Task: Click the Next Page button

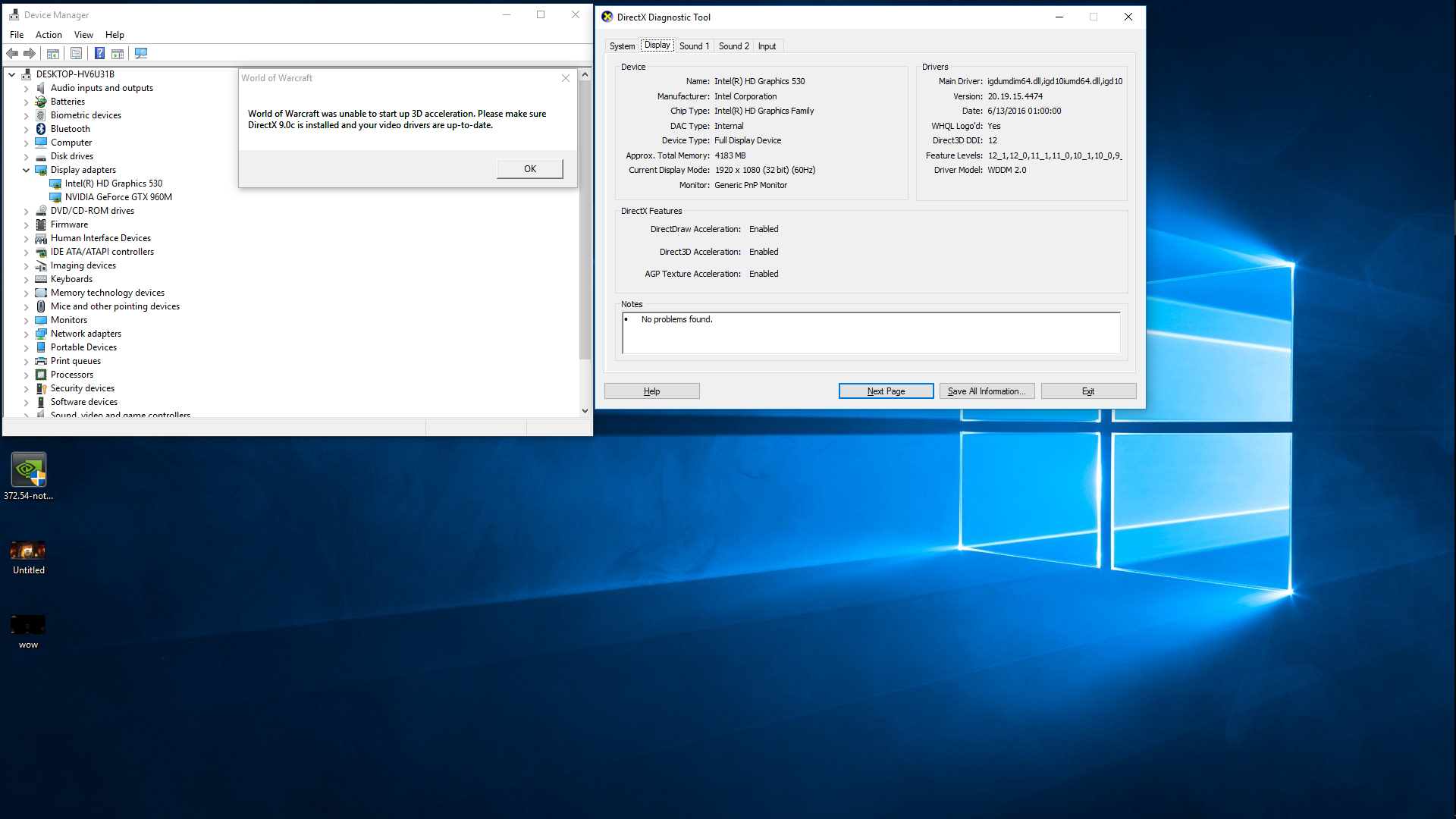Action: coord(886,391)
